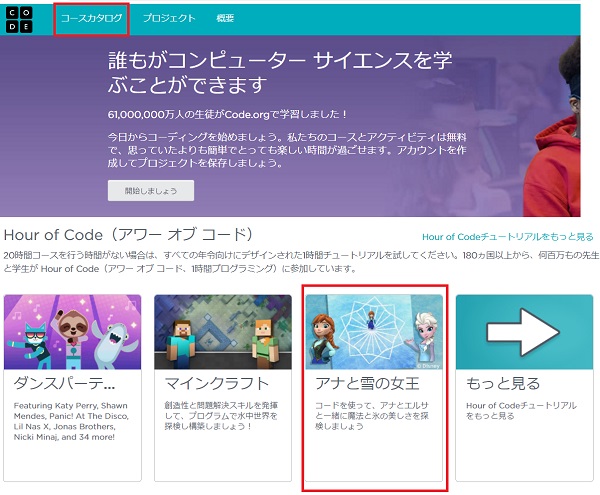
Task: Click the 20時間コースを行う時間がない場合 paragraph
Action: tap(301, 262)
